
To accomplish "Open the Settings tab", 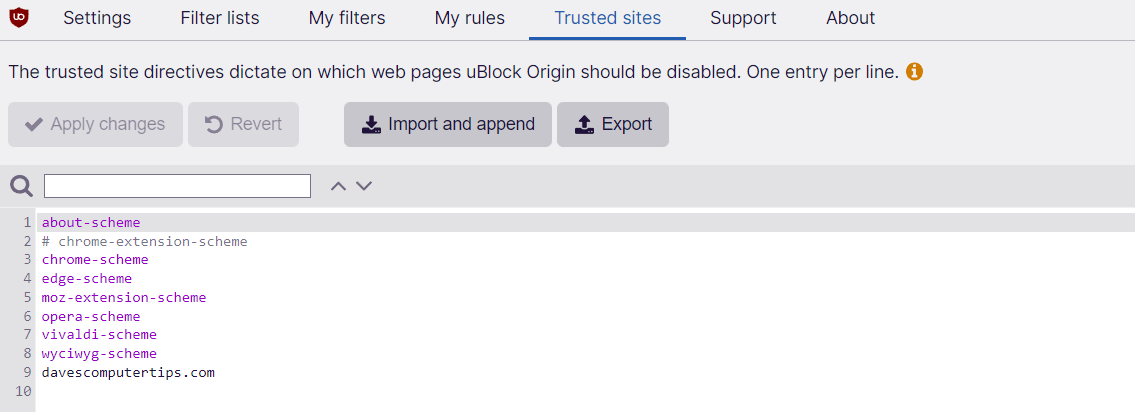I will click(x=97, y=18).
